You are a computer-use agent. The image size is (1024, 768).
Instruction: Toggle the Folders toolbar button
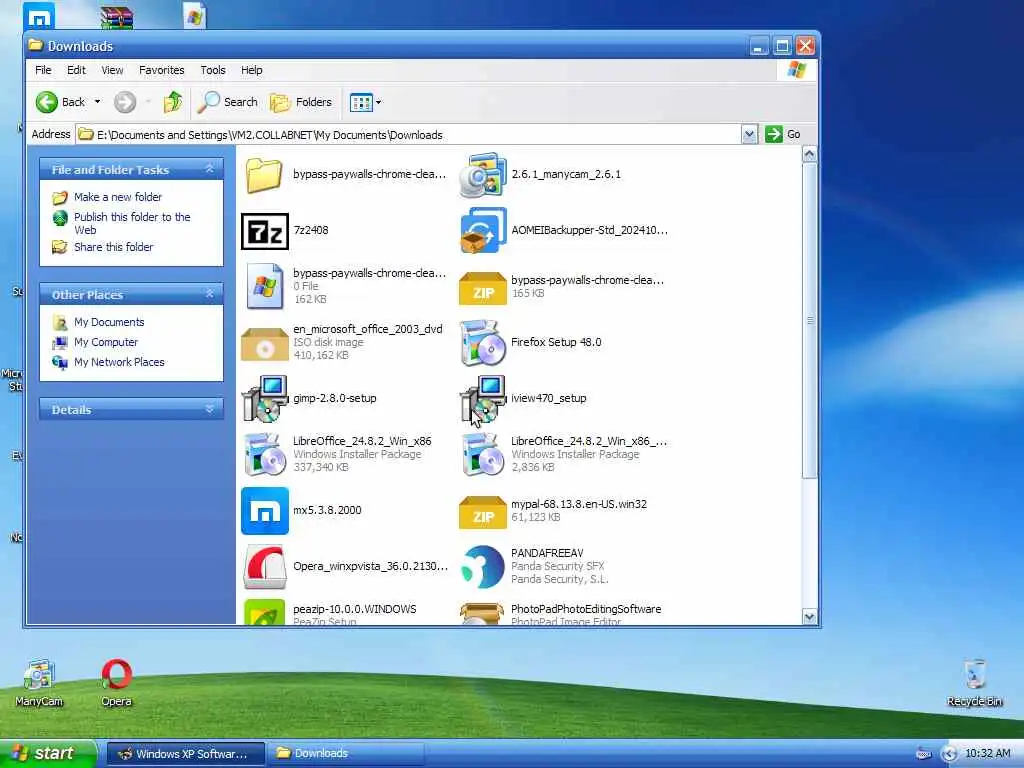(301, 102)
